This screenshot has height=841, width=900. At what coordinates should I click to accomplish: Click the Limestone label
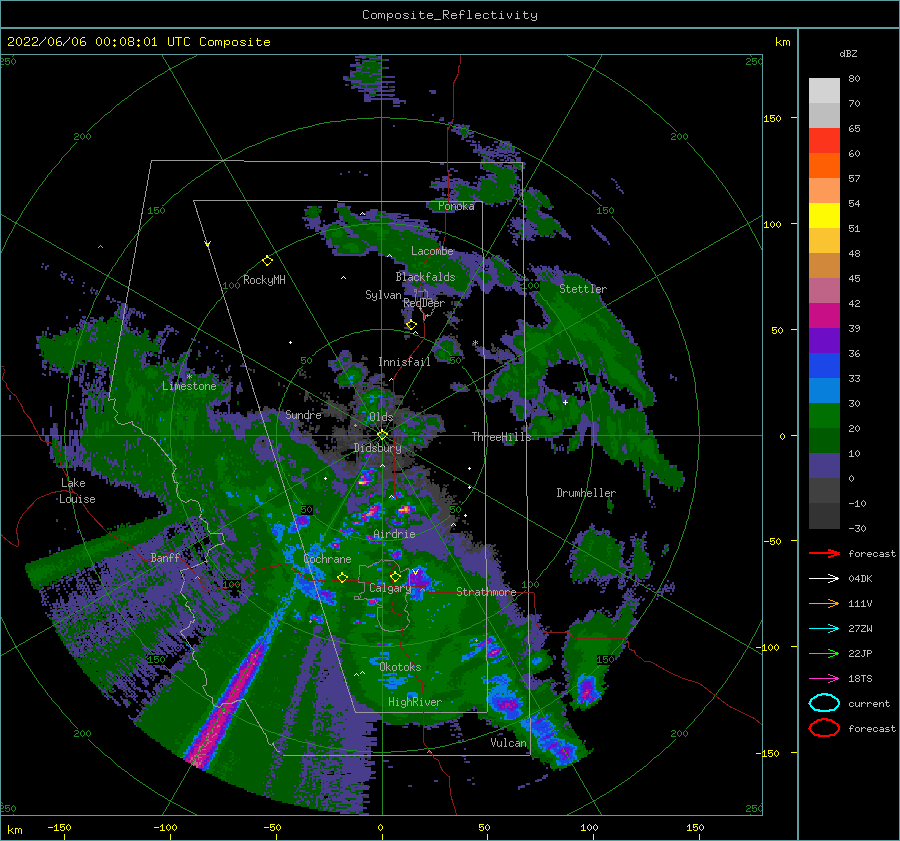click(x=189, y=386)
